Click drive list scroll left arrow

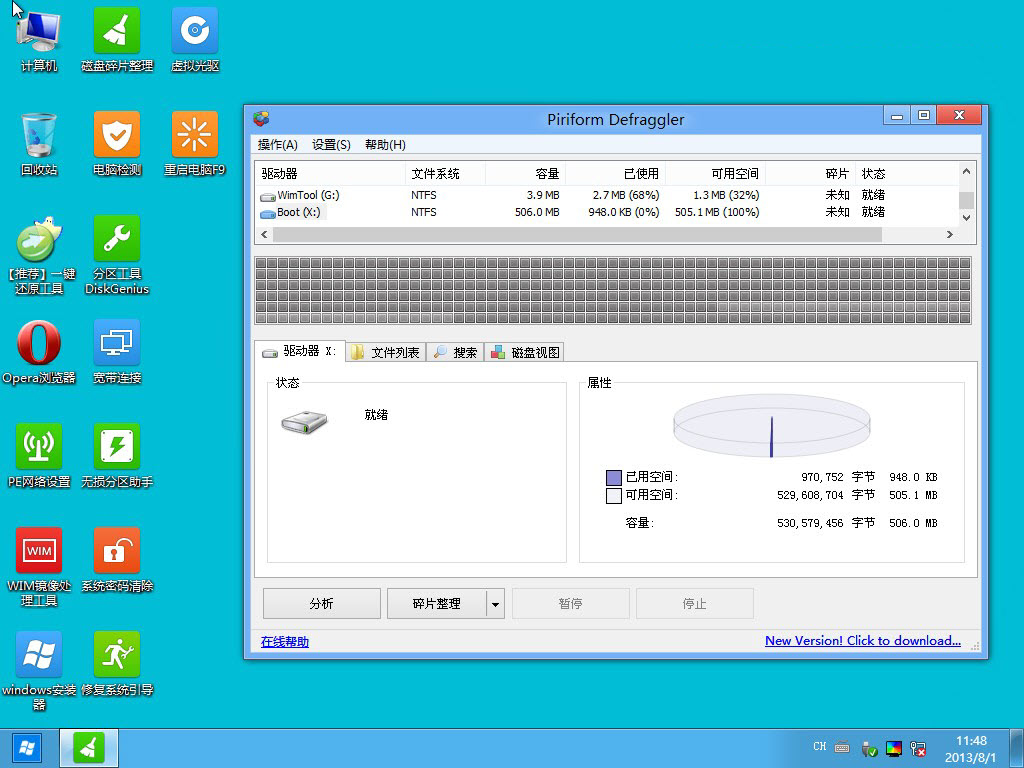[x=264, y=234]
